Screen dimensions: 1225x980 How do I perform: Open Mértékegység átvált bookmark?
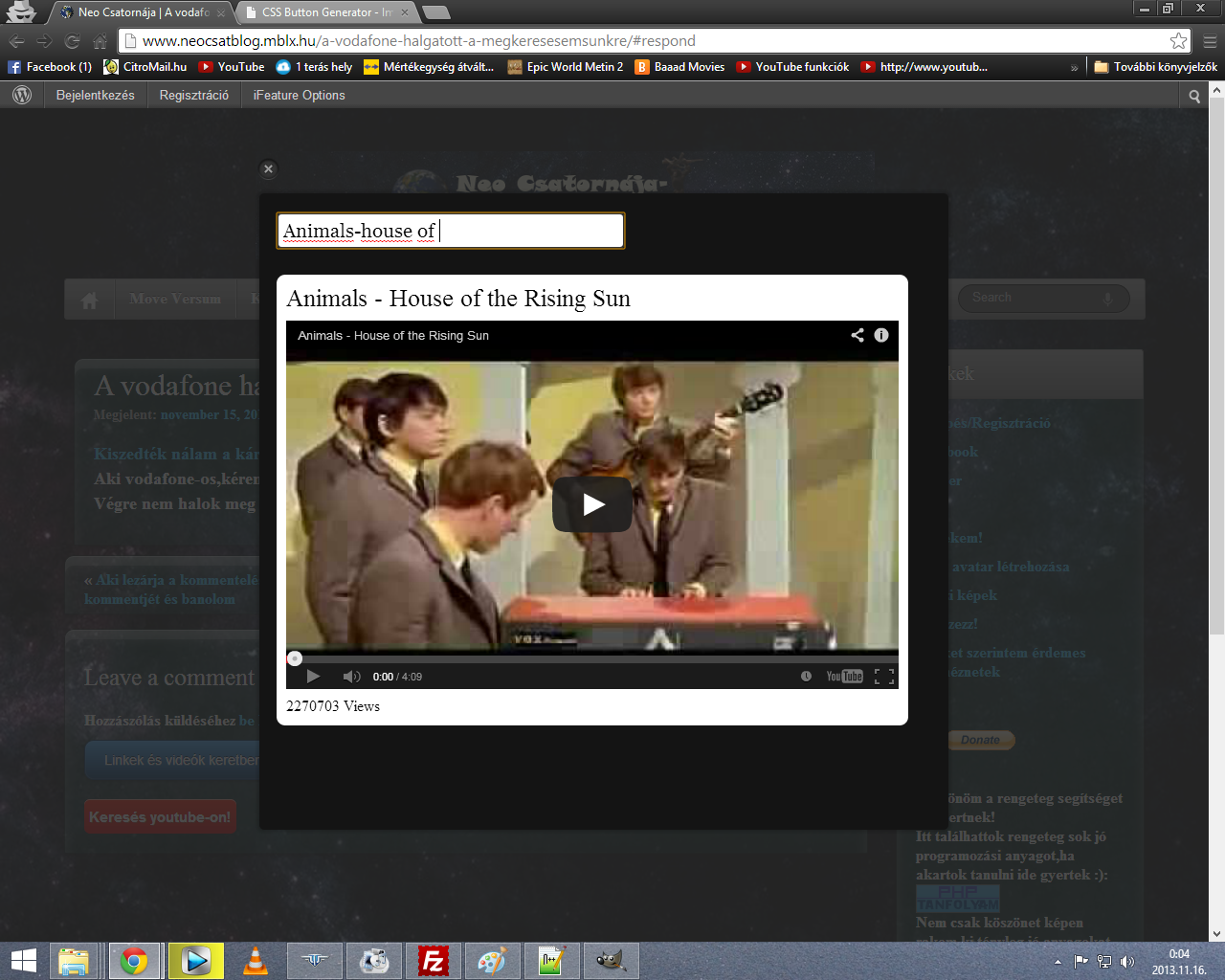pos(429,67)
